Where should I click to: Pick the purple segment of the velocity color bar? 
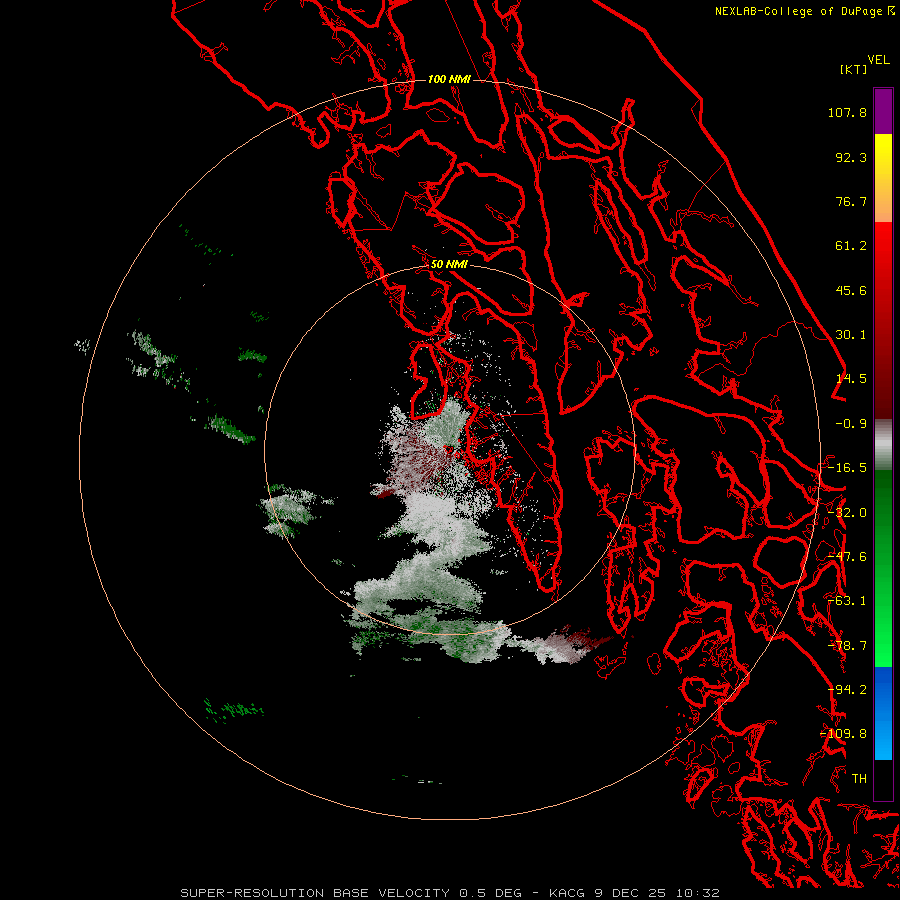(x=883, y=111)
